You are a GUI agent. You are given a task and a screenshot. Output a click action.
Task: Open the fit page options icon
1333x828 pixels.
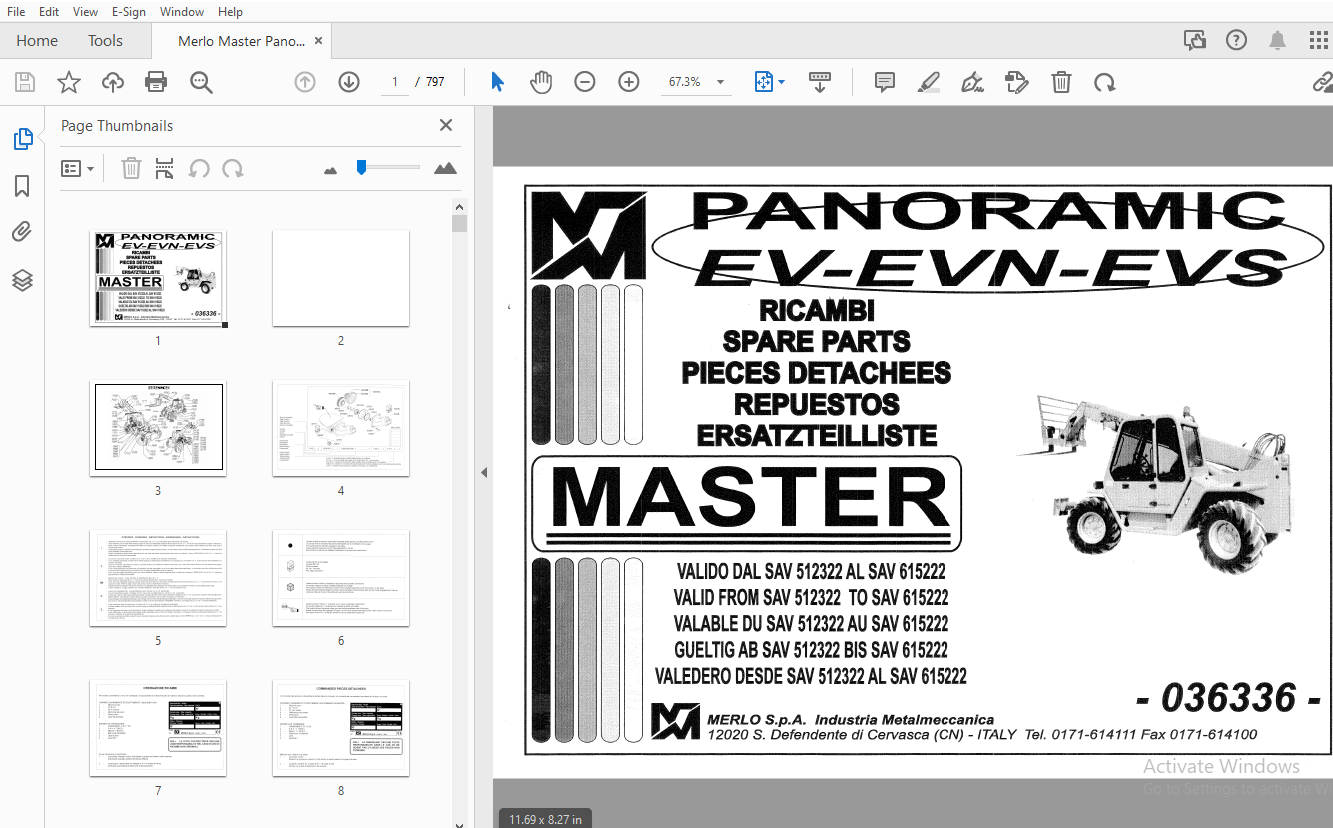pos(764,82)
